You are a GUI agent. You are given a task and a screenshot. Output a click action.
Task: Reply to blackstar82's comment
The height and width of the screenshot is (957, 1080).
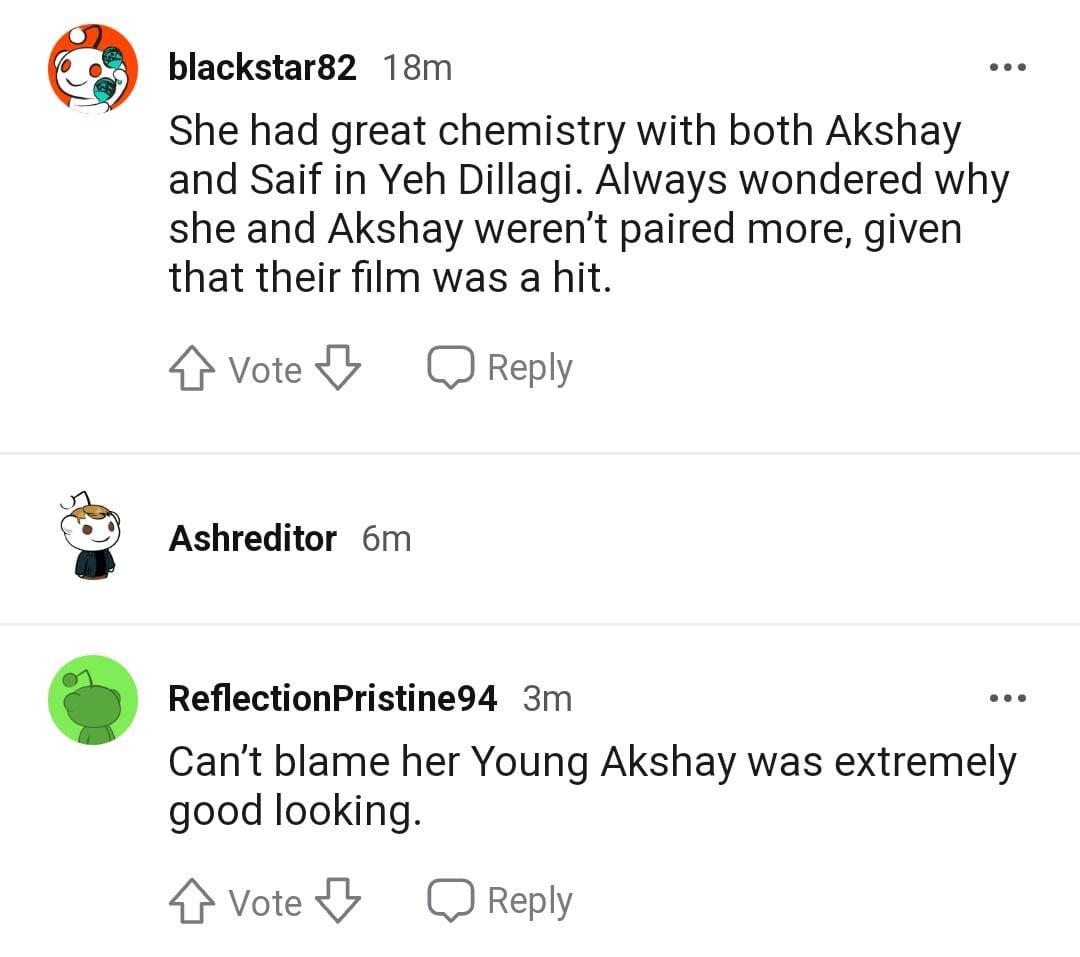tap(500, 368)
